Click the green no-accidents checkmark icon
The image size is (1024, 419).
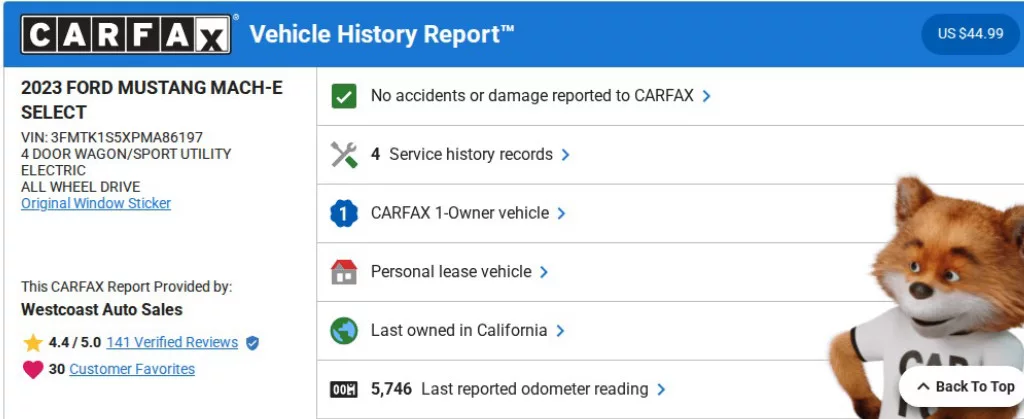pos(344,96)
